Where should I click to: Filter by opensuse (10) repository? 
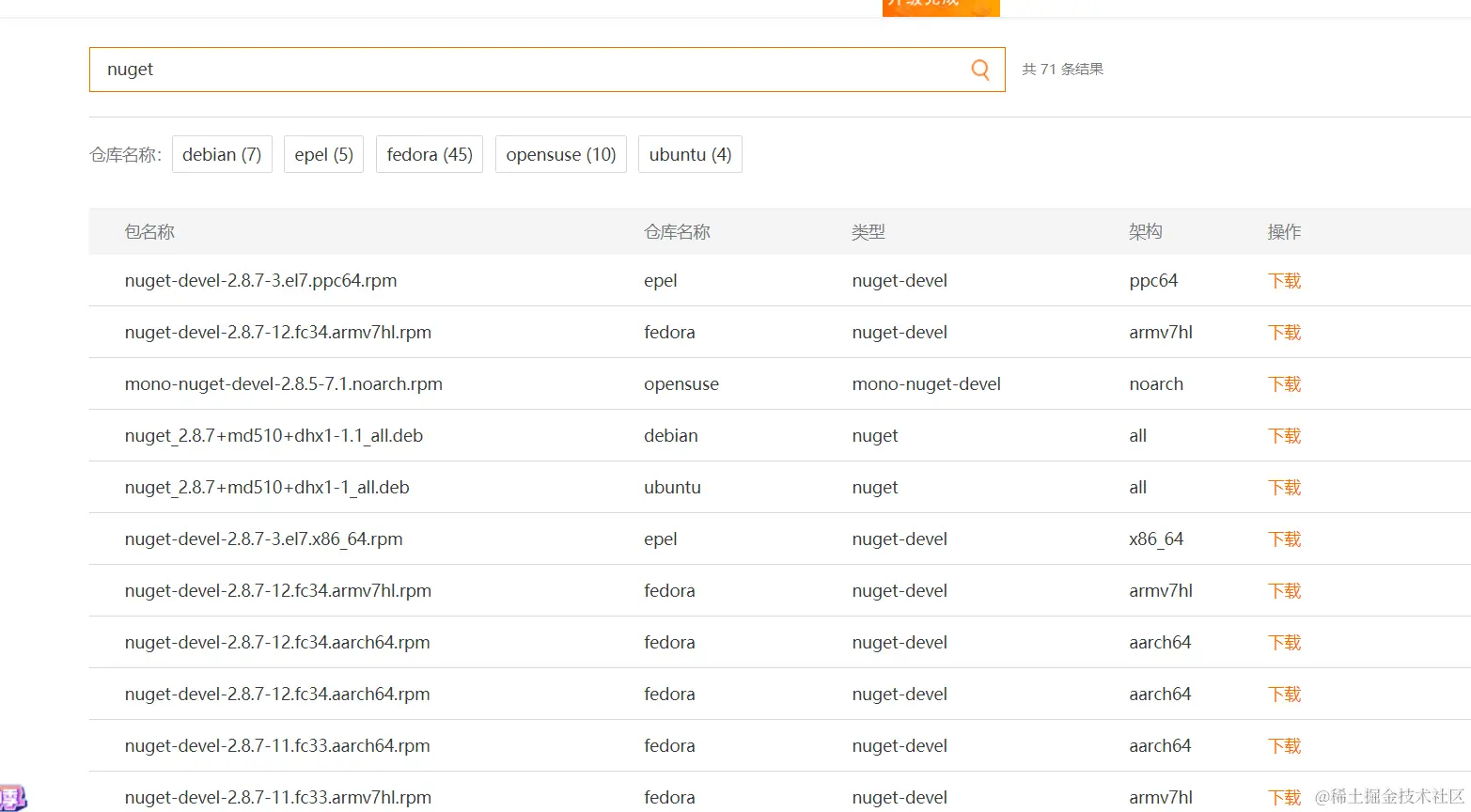pyautogui.click(x=561, y=154)
